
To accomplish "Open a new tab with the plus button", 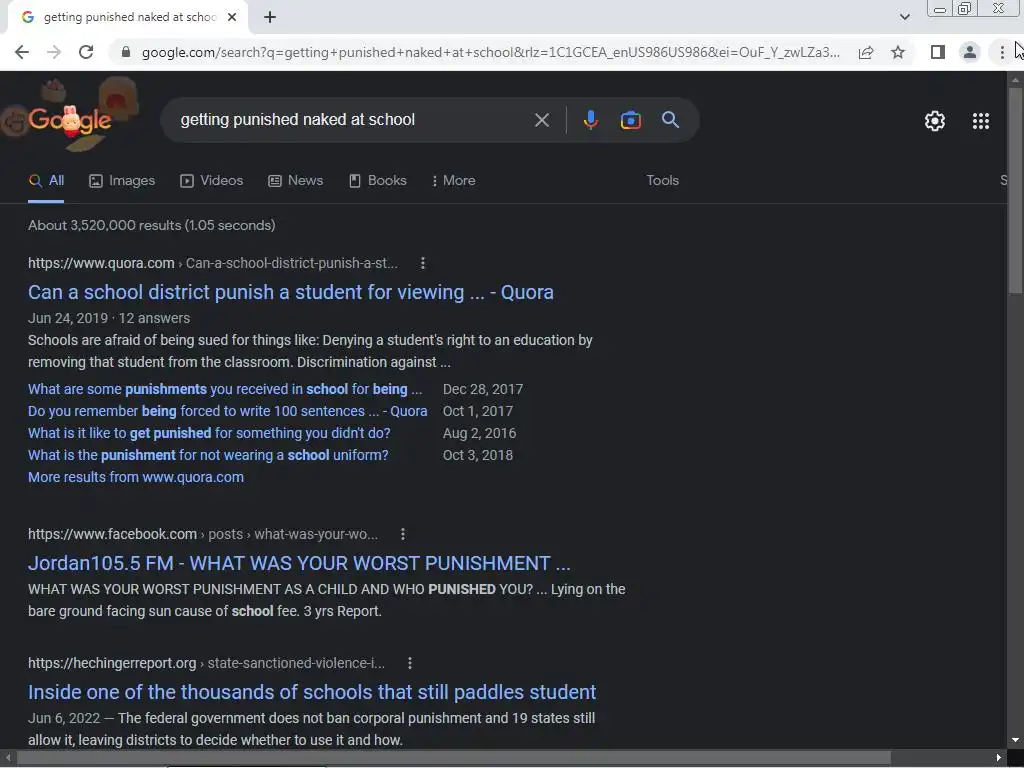I will (270, 17).
